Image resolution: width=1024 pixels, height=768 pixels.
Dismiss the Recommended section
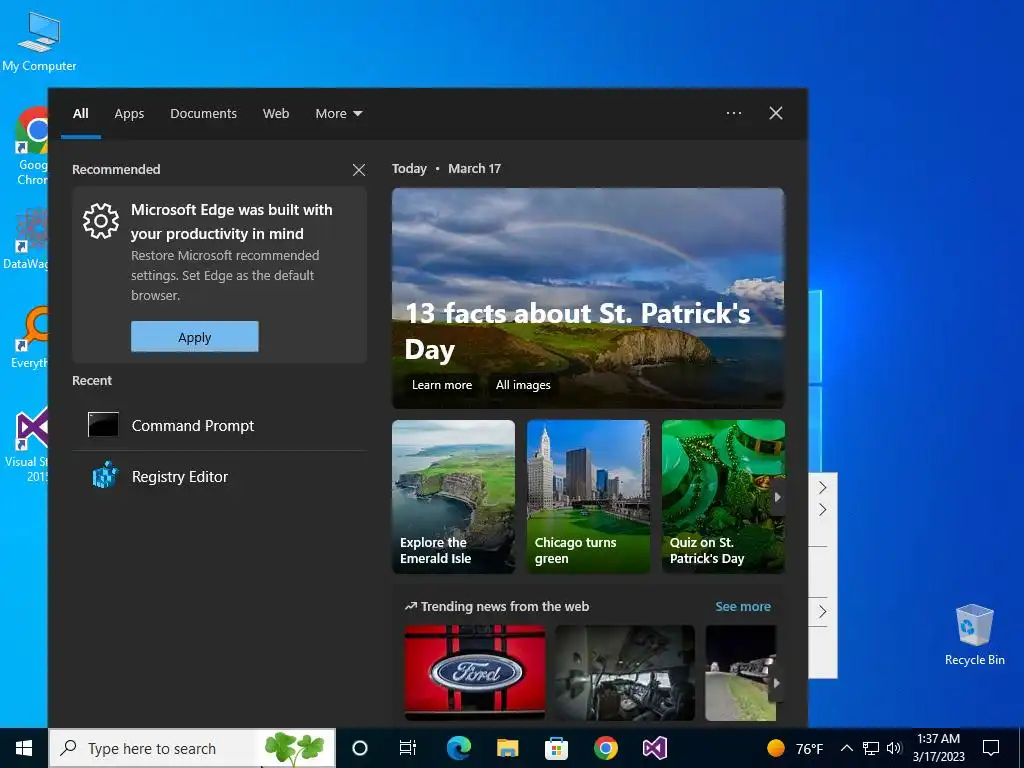359,170
